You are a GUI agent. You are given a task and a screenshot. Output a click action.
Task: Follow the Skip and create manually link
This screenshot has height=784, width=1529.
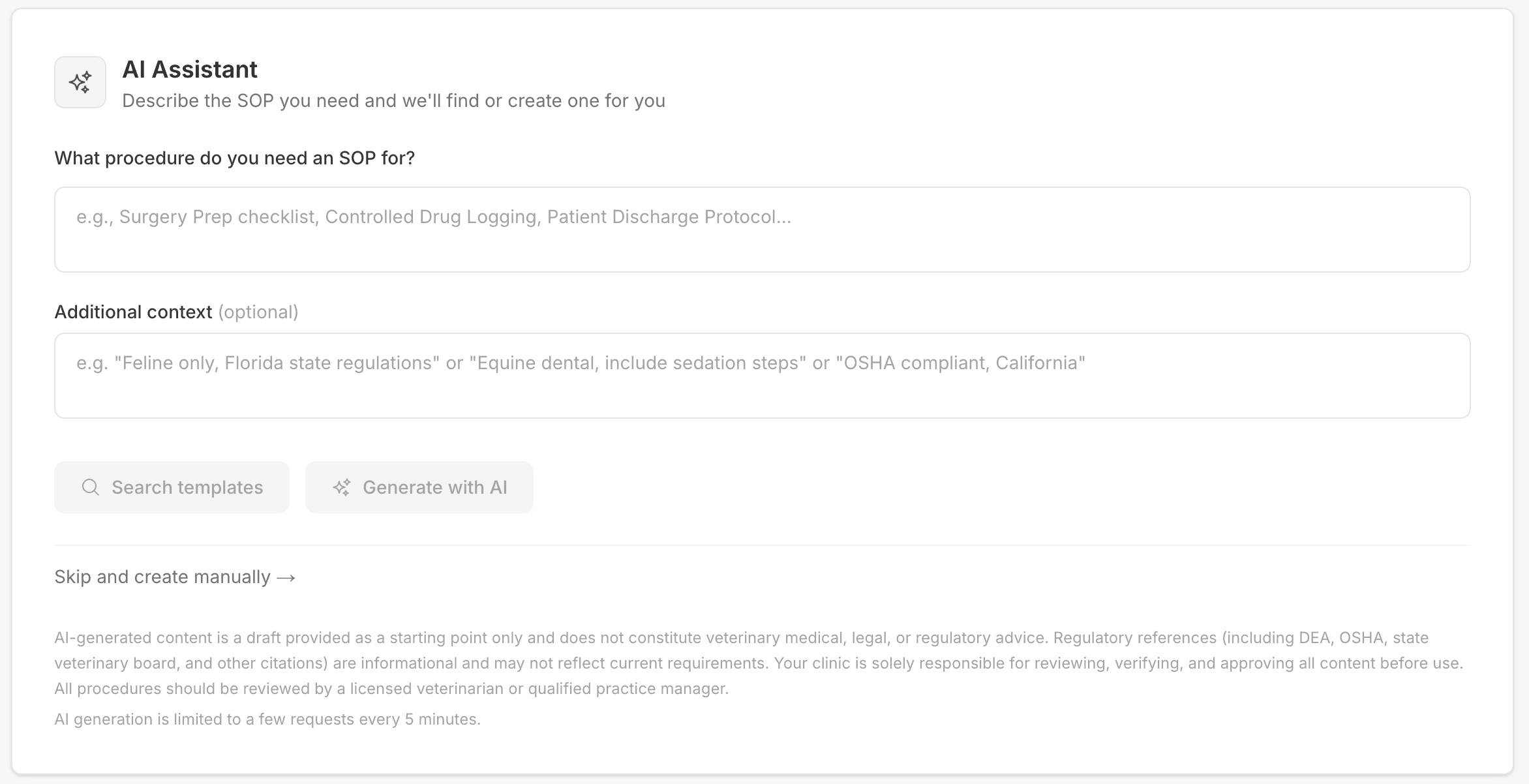(162, 577)
